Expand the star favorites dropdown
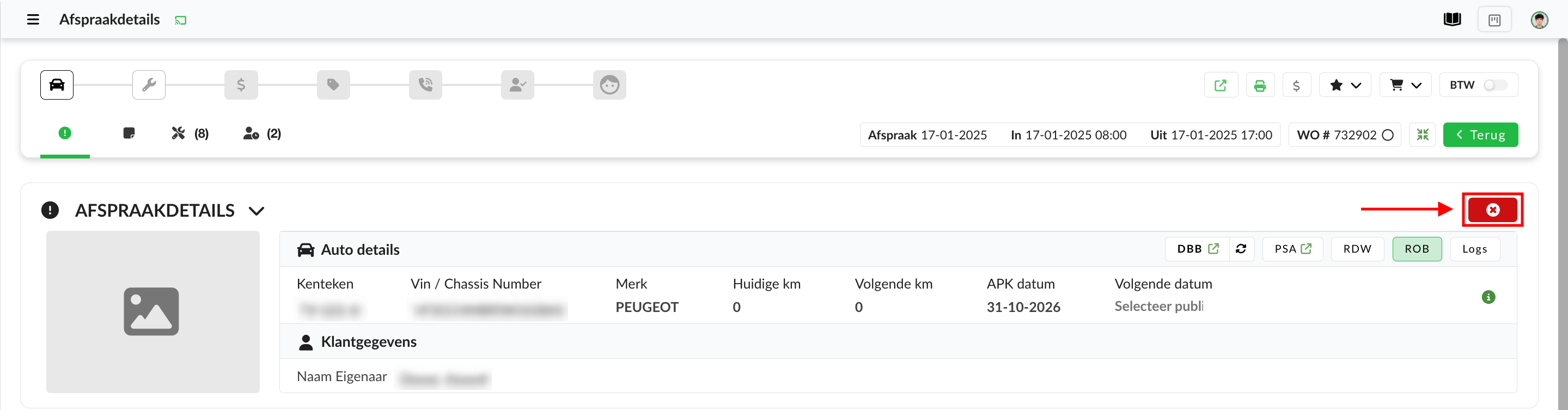1568x410 pixels. [x=1345, y=85]
